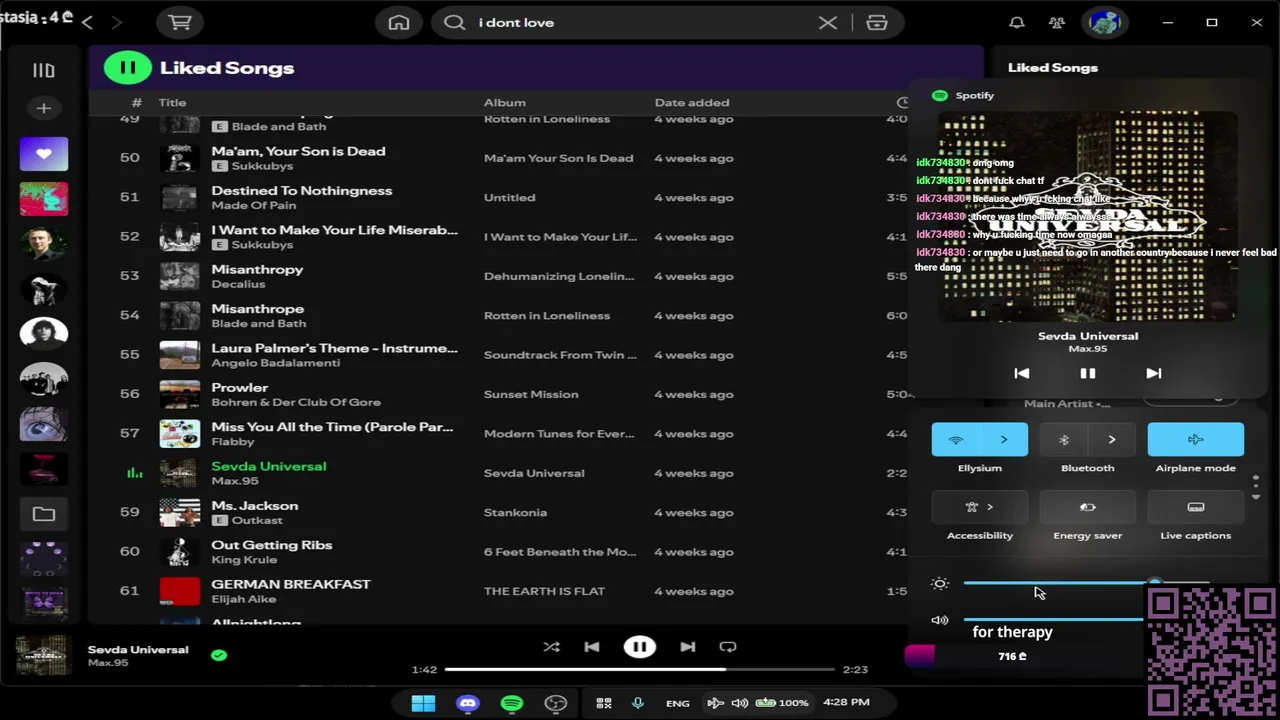Open the user profile avatar menu
1280x720 pixels.
click(x=1104, y=22)
